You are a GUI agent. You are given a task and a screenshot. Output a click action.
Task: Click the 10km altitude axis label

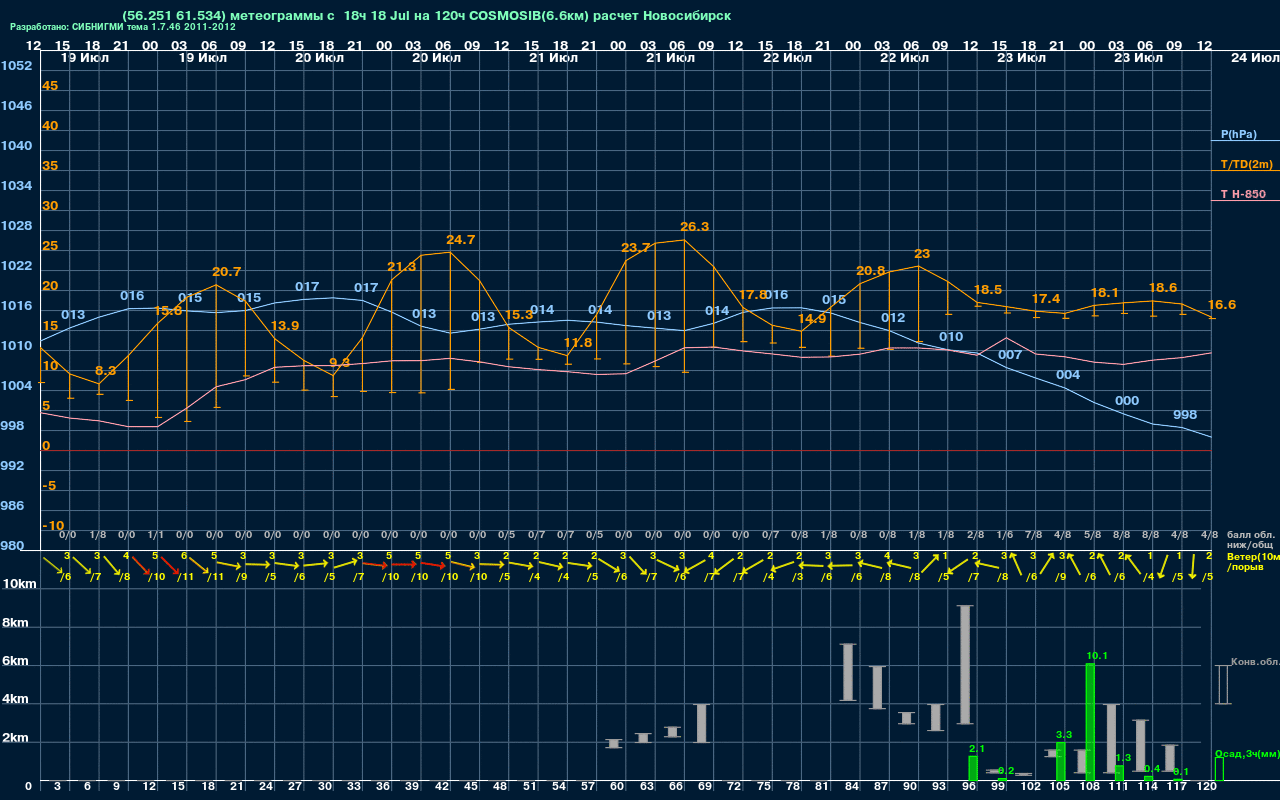point(20,584)
